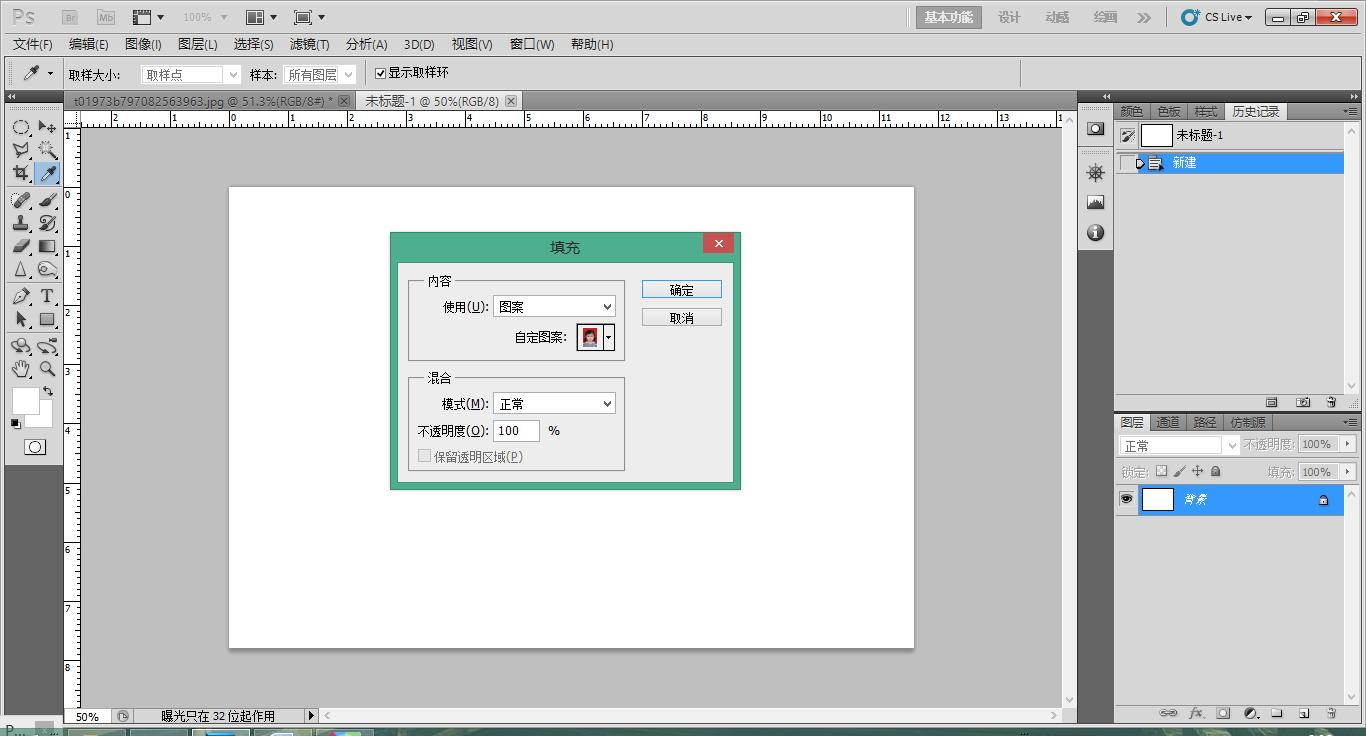
Task: Select the Clone Stamp tool
Action: pos(20,223)
